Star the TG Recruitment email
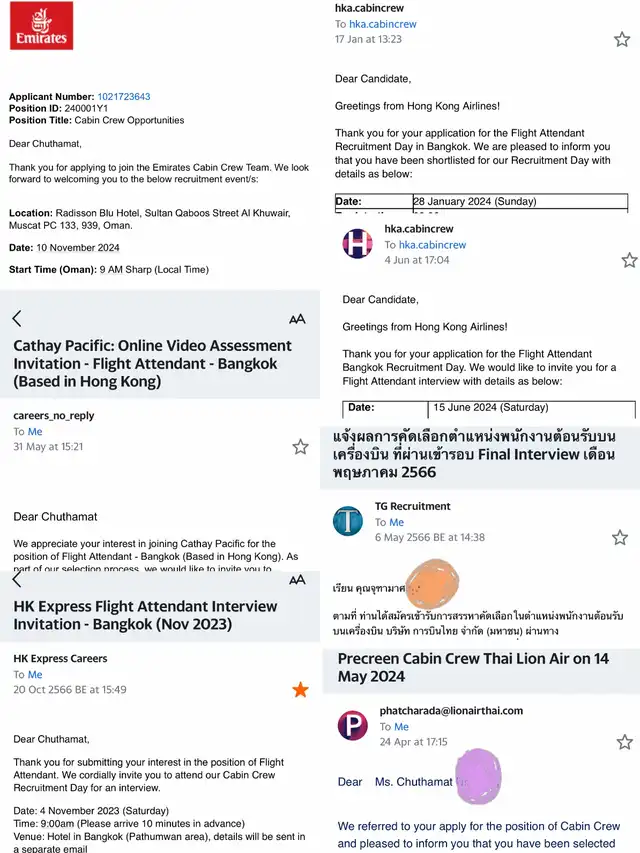The image size is (640, 853). point(620,537)
